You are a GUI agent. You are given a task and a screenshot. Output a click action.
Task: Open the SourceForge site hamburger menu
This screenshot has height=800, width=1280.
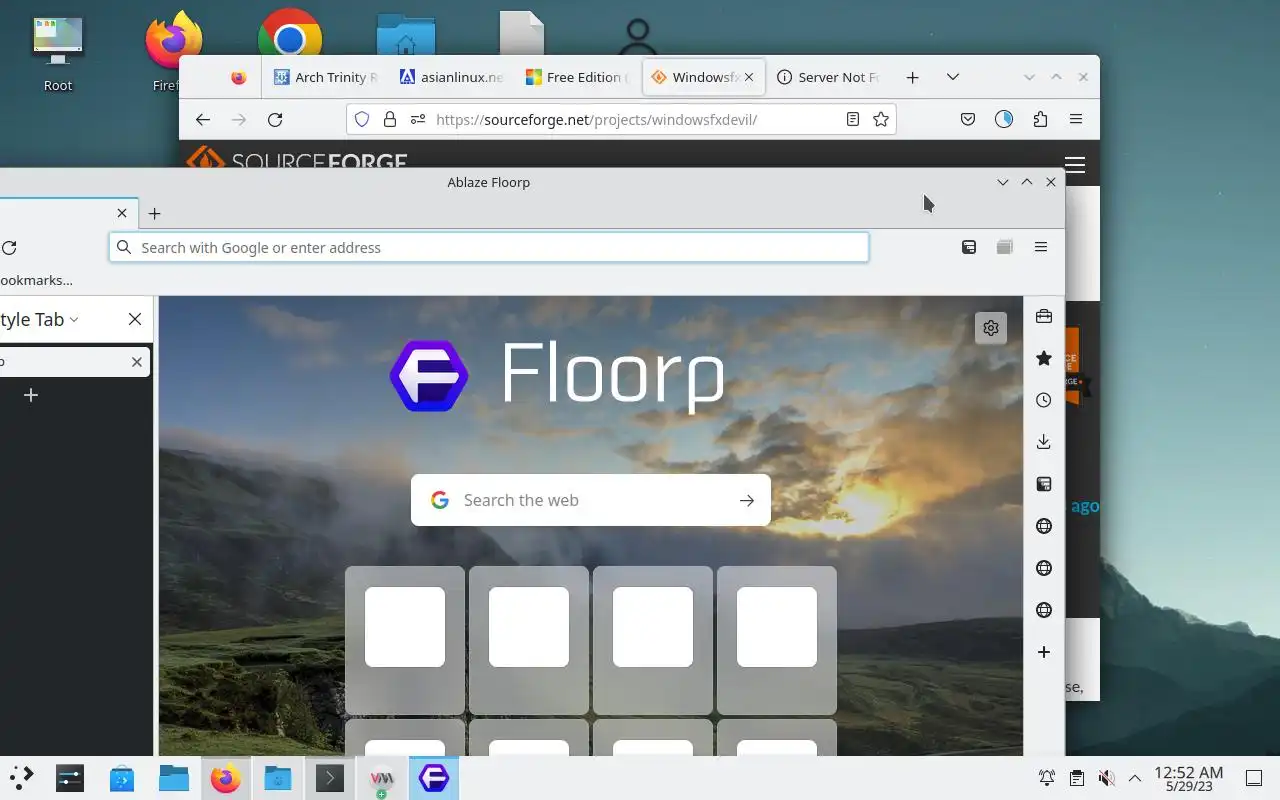point(1075,165)
